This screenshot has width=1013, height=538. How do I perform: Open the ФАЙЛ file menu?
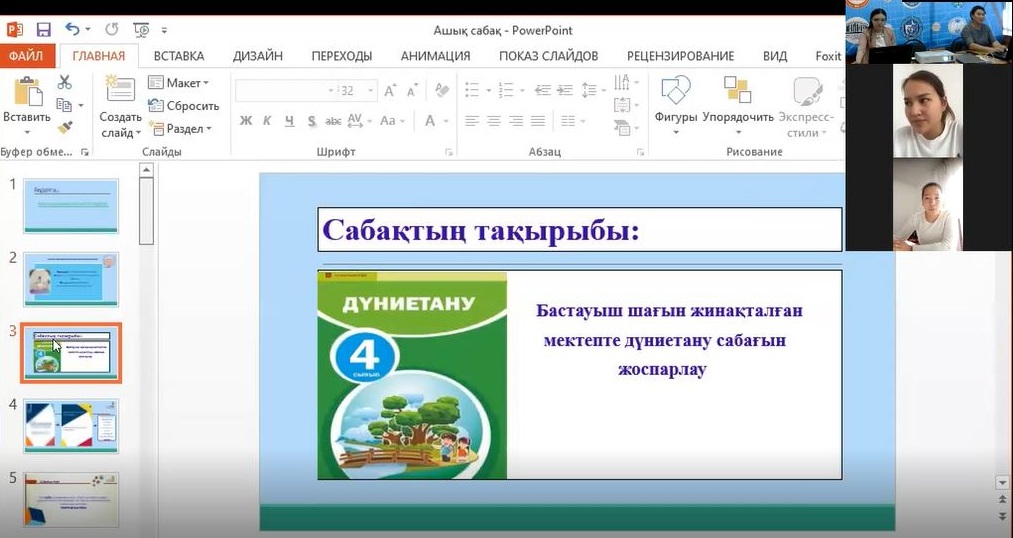click(x=26, y=56)
